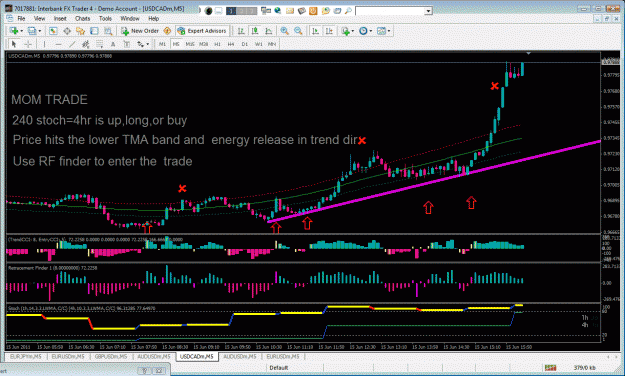Screen dimensions: 625x376
Task: Expand the Templates dropdown arrow
Action: pos(389,31)
